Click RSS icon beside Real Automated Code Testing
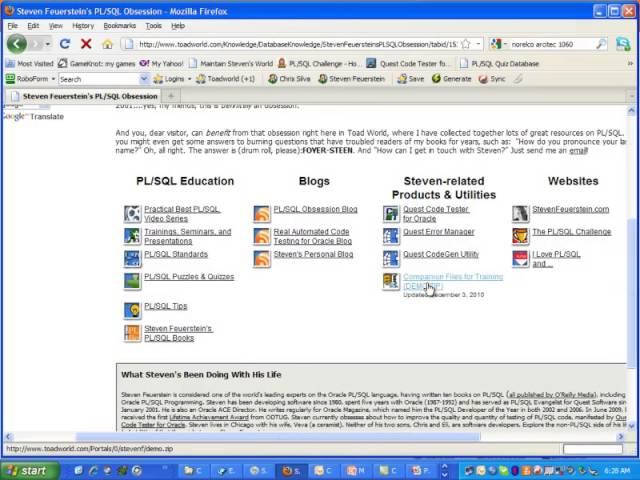The height and width of the screenshot is (480, 640). pyautogui.click(x=262, y=236)
